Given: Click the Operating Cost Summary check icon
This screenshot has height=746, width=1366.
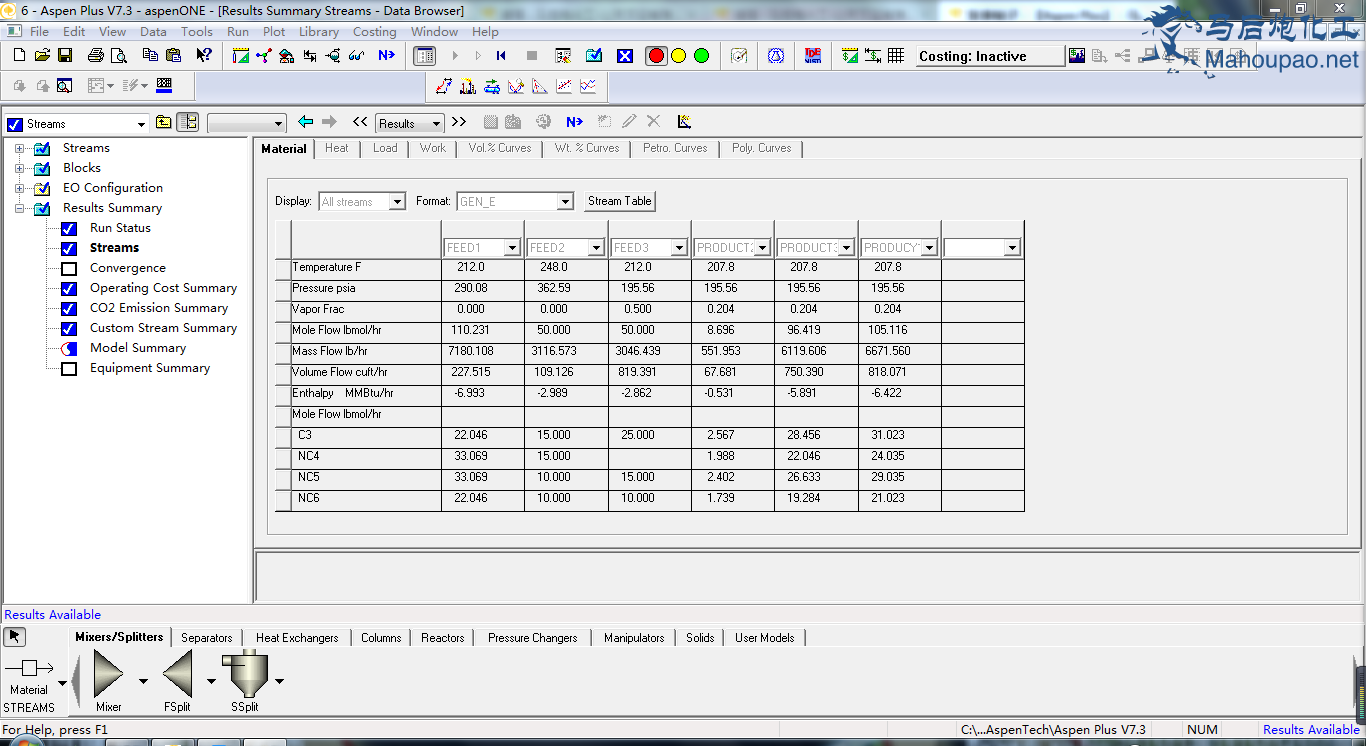Looking at the screenshot, I should tap(69, 288).
